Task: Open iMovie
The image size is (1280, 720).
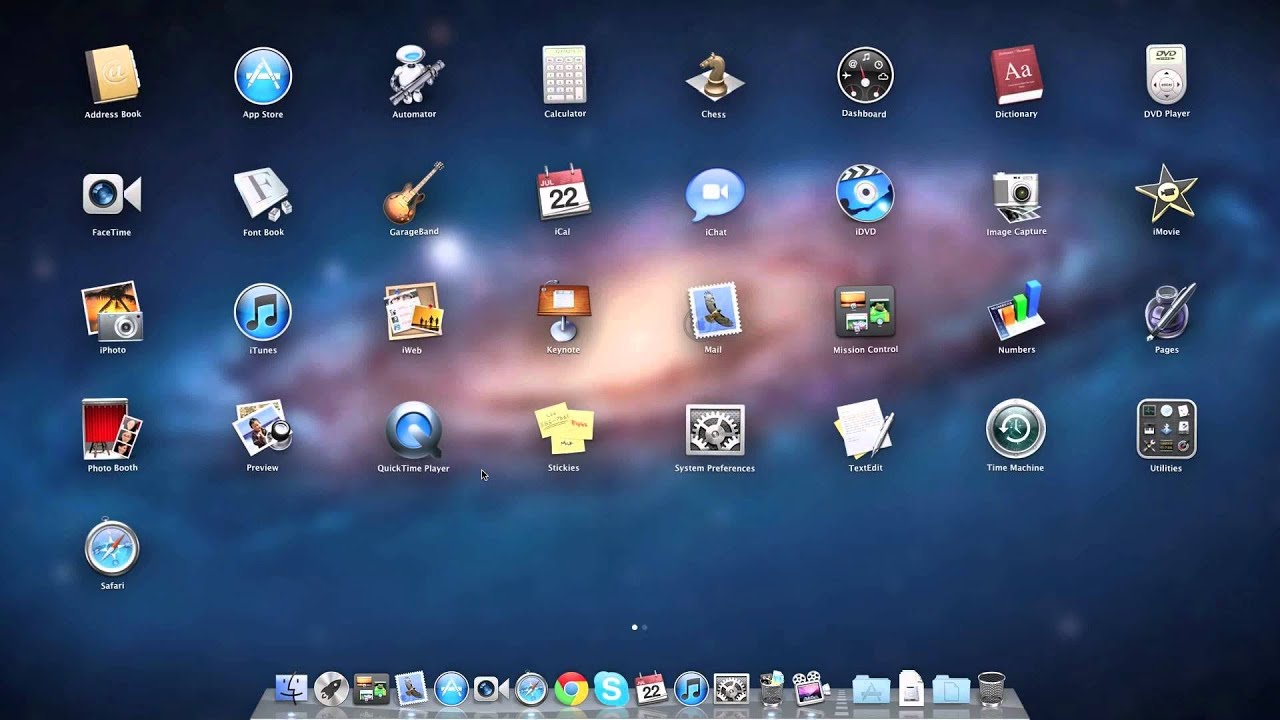Action: (x=1166, y=193)
